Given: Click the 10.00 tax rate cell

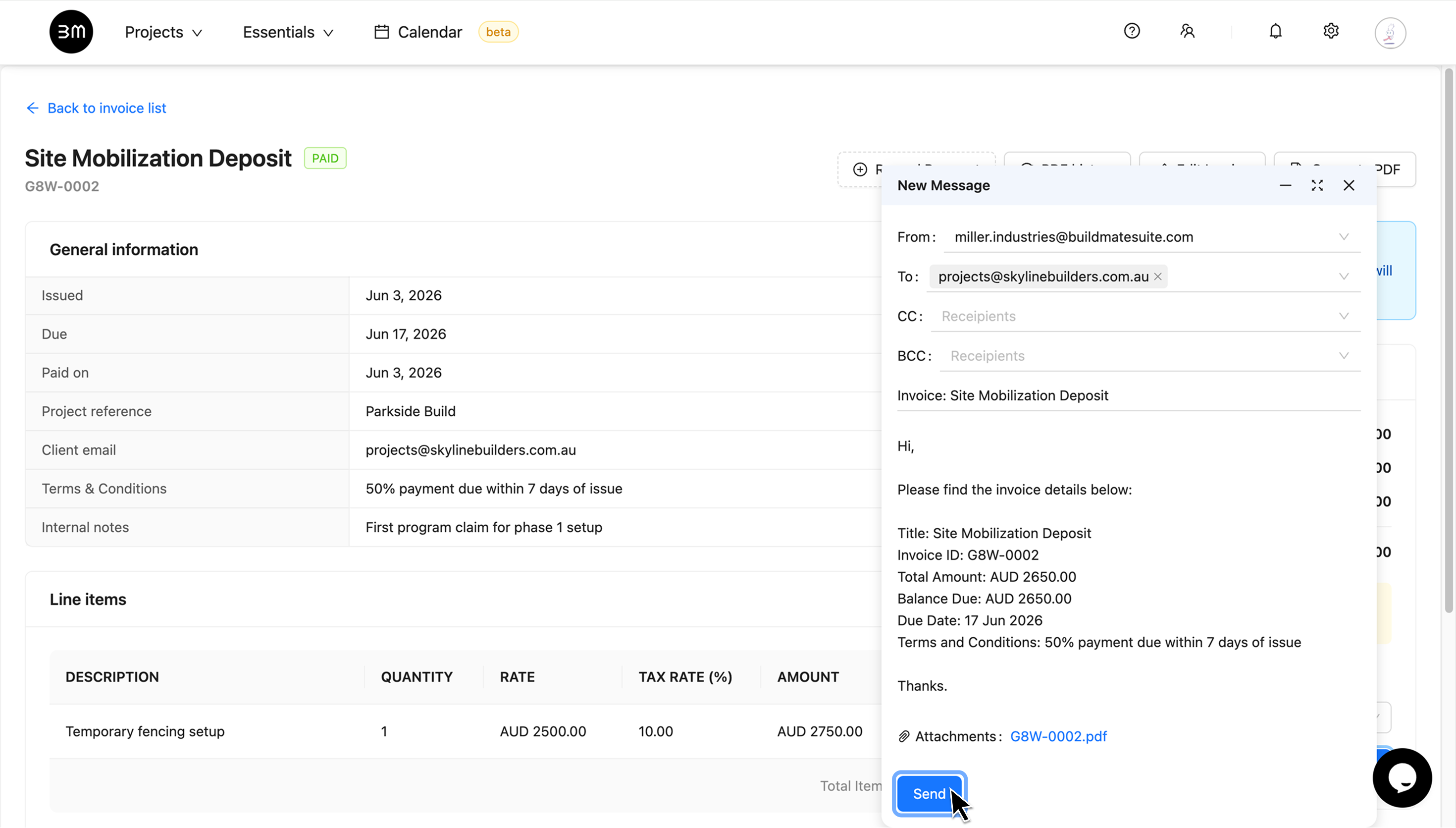Looking at the screenshot, I should coord(655,731).
